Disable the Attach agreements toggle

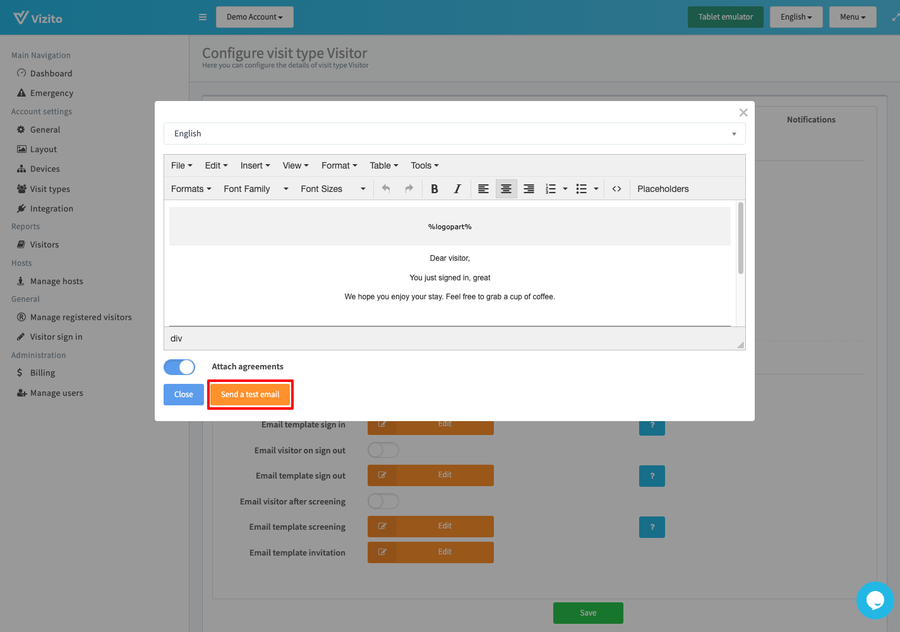click(179, 367)
